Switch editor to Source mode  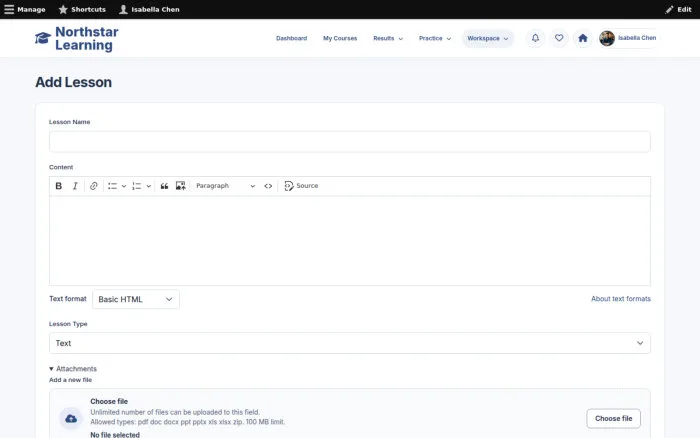pyautogui.click(x=301, y=186)
